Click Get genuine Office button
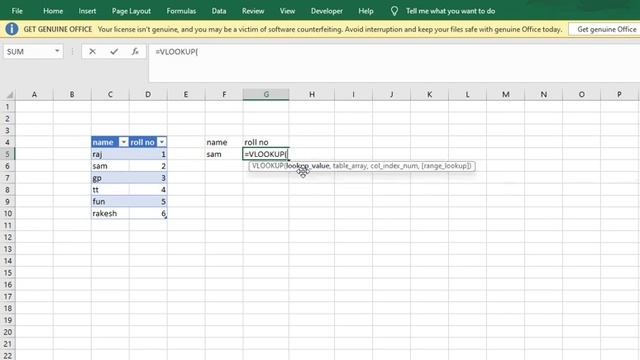This screenshot has width=640, height=360. click(x=606, y=29)
